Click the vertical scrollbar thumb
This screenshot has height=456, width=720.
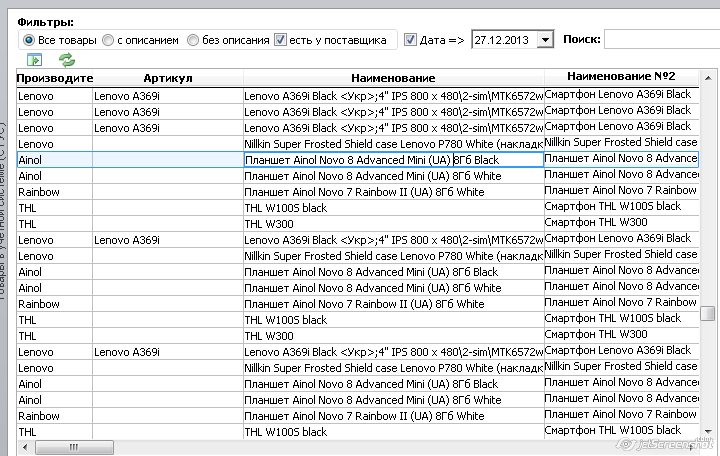tap(708, 314)
